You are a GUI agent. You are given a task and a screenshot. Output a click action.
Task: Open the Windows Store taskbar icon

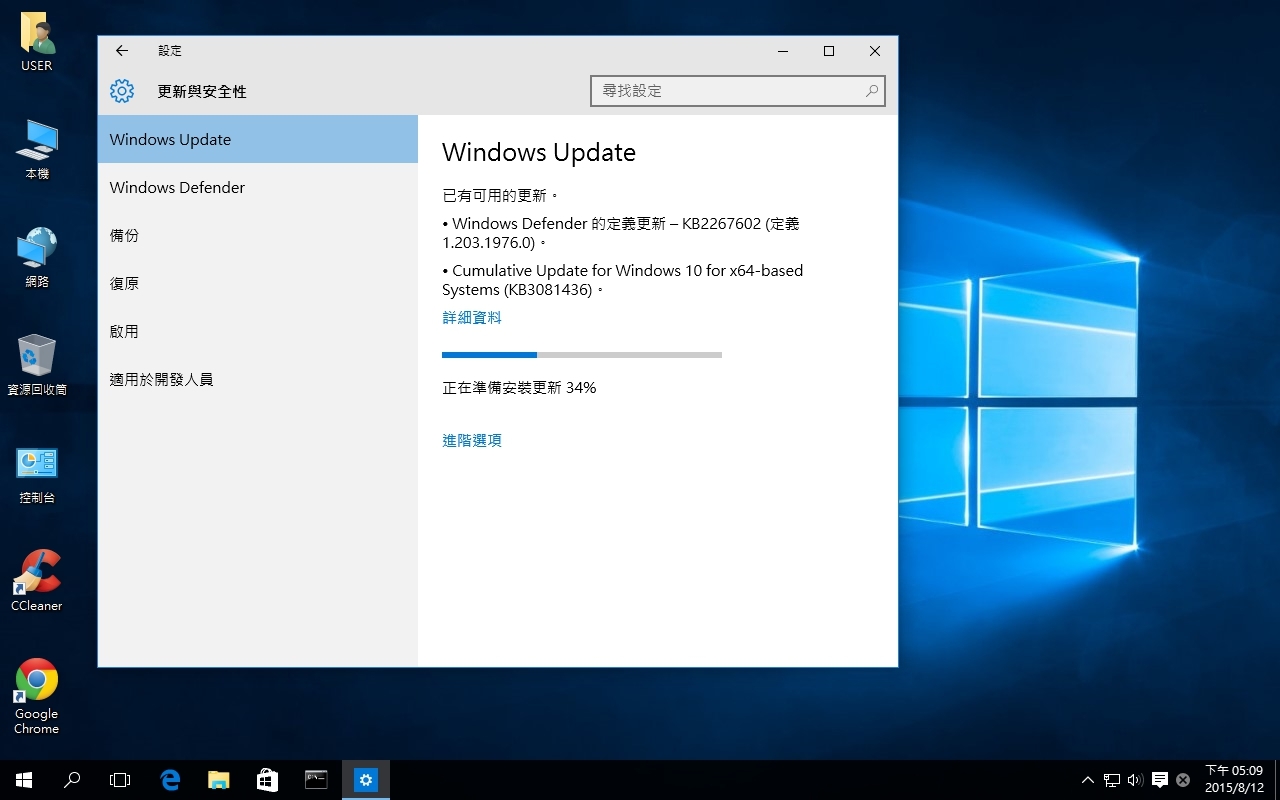point(267,780)
